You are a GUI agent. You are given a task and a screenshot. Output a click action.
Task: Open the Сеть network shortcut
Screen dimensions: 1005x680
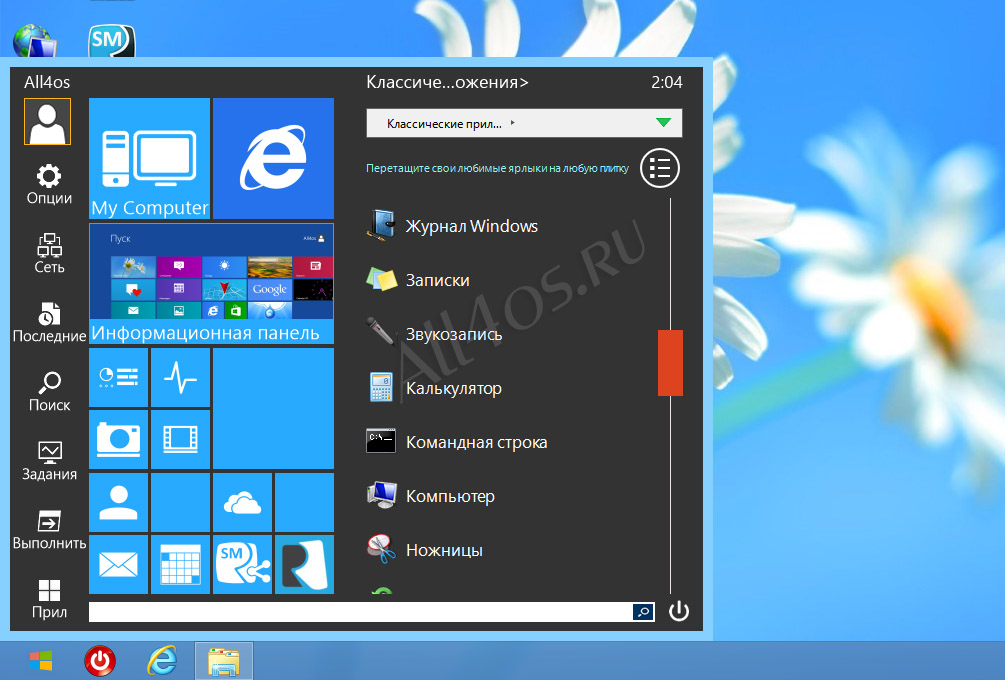(x=49, y=254)
